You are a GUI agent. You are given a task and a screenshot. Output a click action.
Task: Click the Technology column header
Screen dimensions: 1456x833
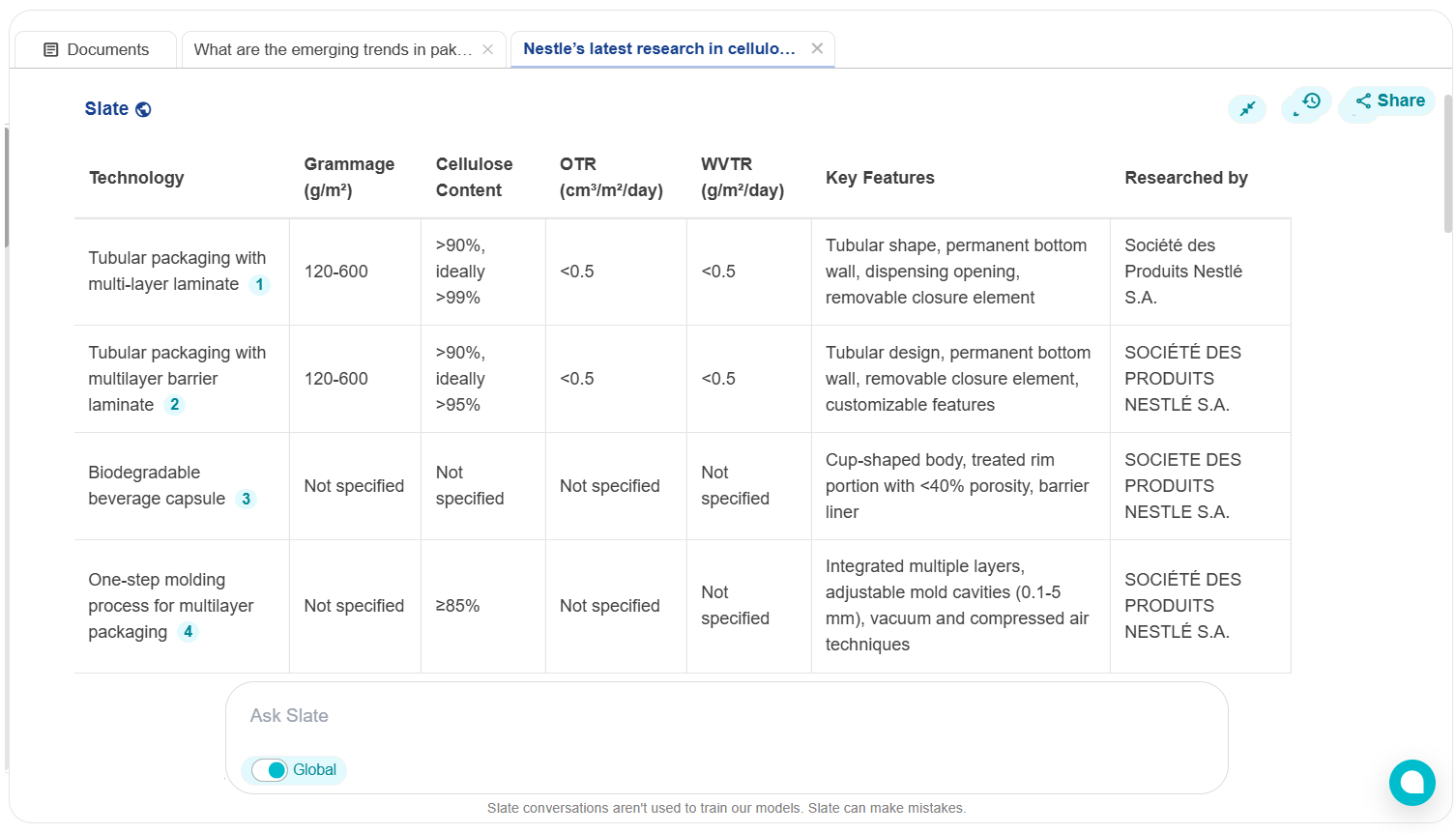click(136, 178)
